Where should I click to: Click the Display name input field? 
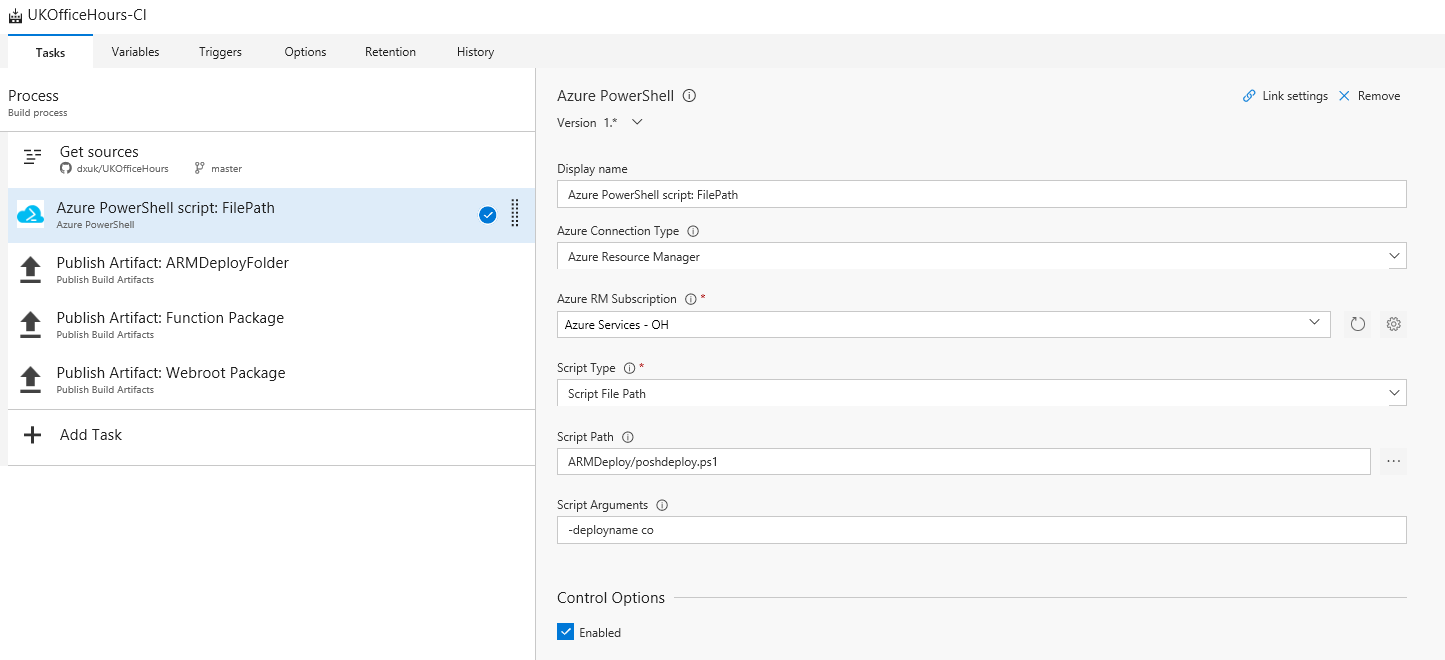click(x=982, y=194)
